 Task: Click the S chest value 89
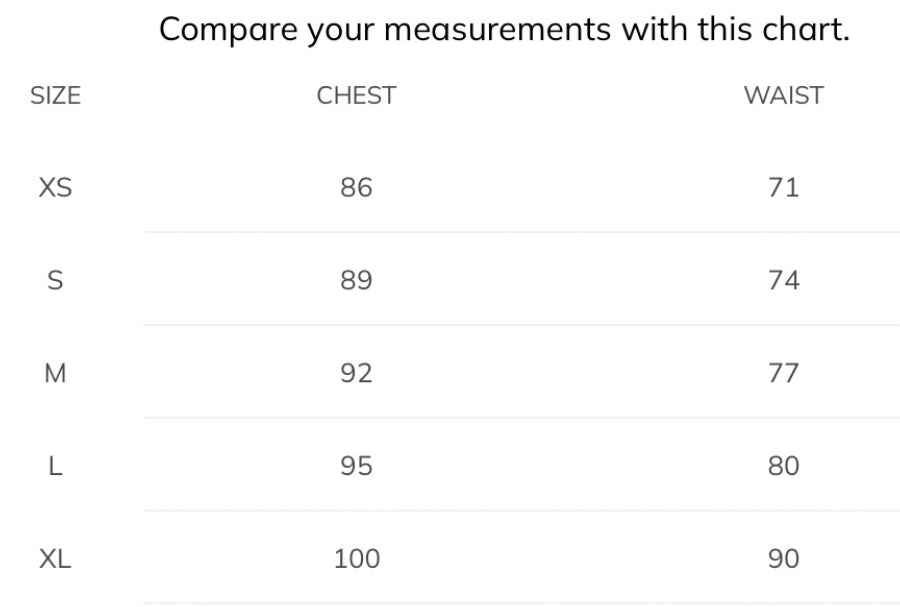pyautogui.click(x=356, y=281)
